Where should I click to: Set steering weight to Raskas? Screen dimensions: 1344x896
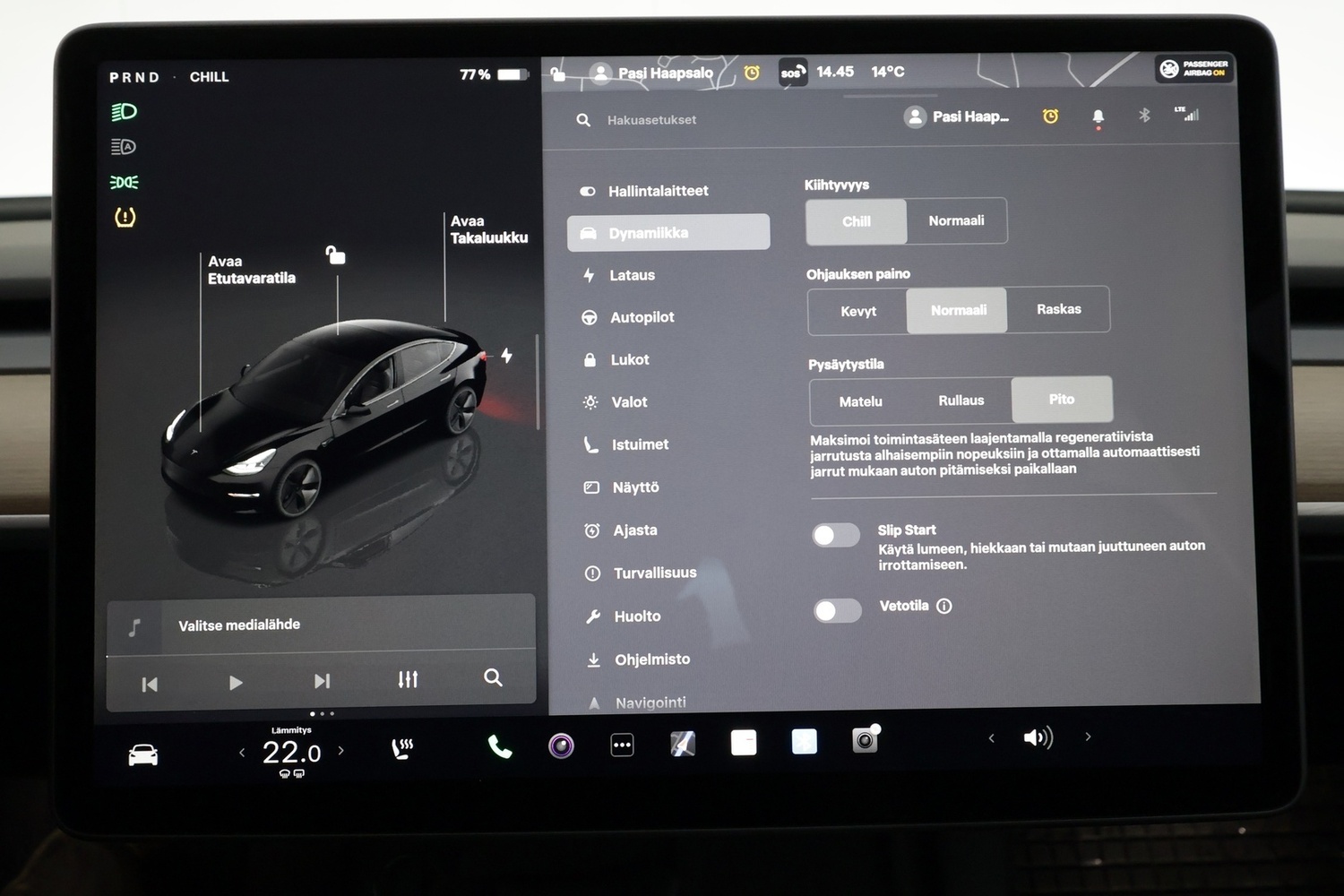coord(1059,309)
